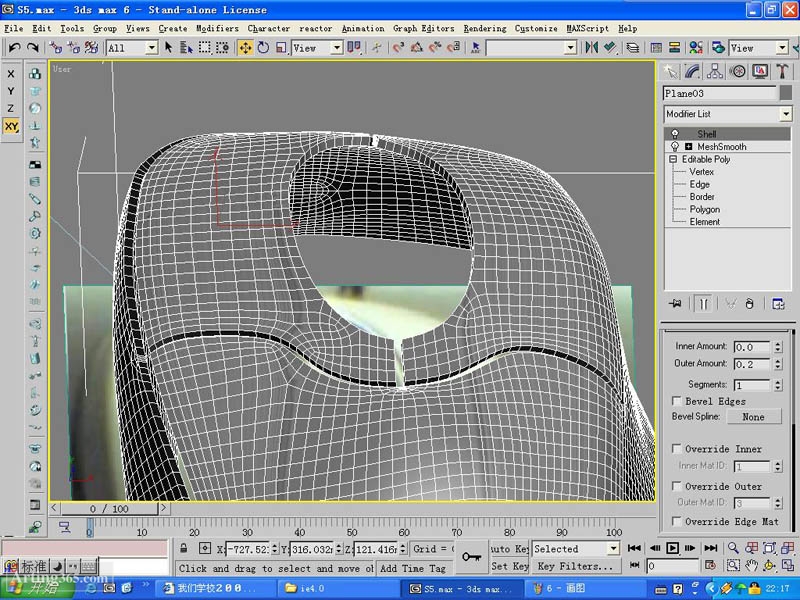Image resolution: width=800 pixels, height=600 pixels.
Task: Open the Rendering menu
Action: click(x=484, y=28)
